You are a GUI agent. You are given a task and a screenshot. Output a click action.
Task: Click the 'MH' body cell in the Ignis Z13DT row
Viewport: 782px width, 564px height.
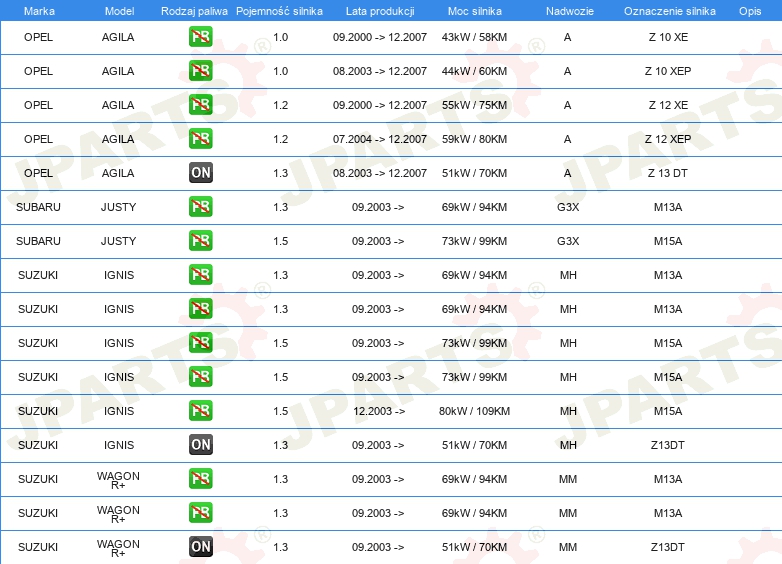568,445
